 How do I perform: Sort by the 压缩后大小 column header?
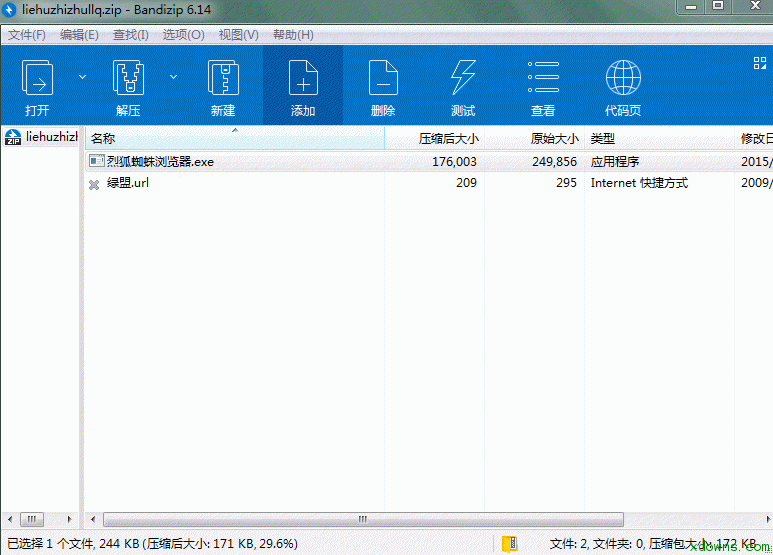point(434,139)
